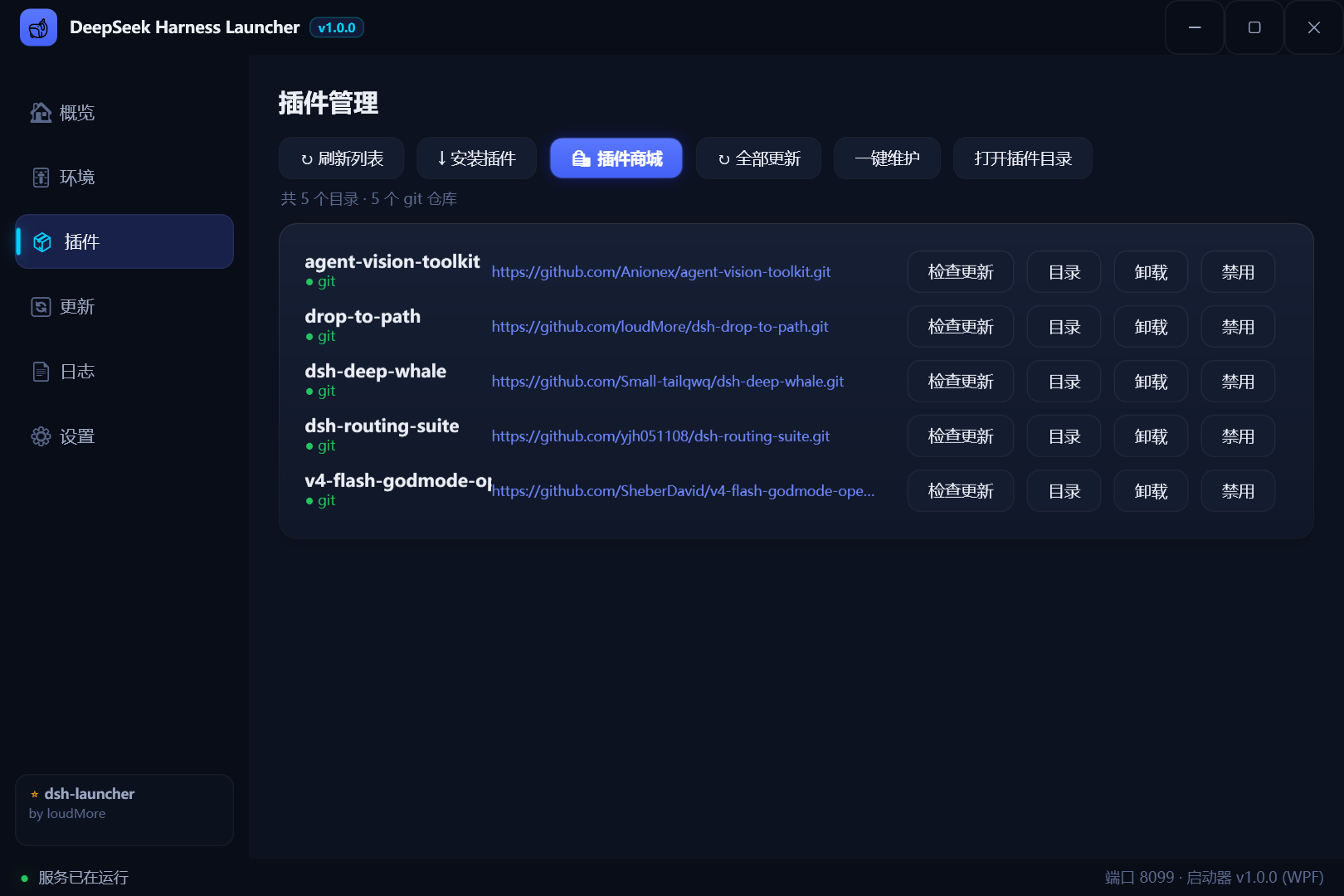
Task: Go to the 更新 page
Action: (x=124, y=307)
